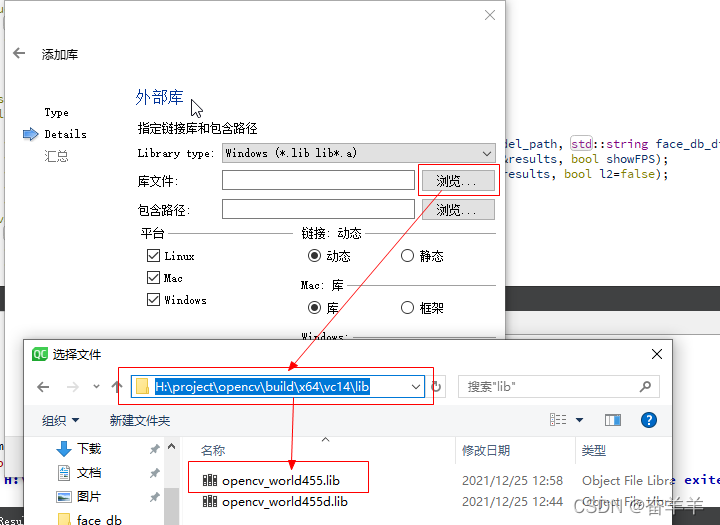
Task: Open 图片 in quick access
Action: 89,497
